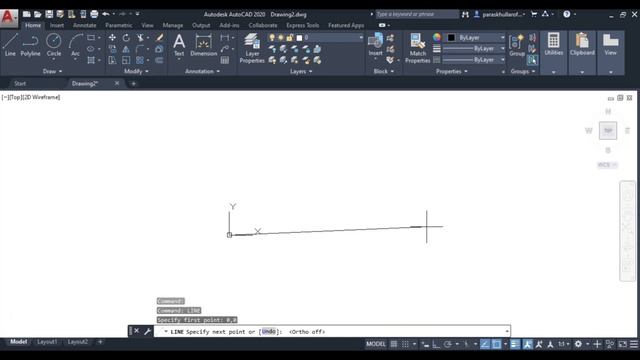Click the Help question mark icon
The height and width of the screenshot is (360, 640).
pos(567,14)
